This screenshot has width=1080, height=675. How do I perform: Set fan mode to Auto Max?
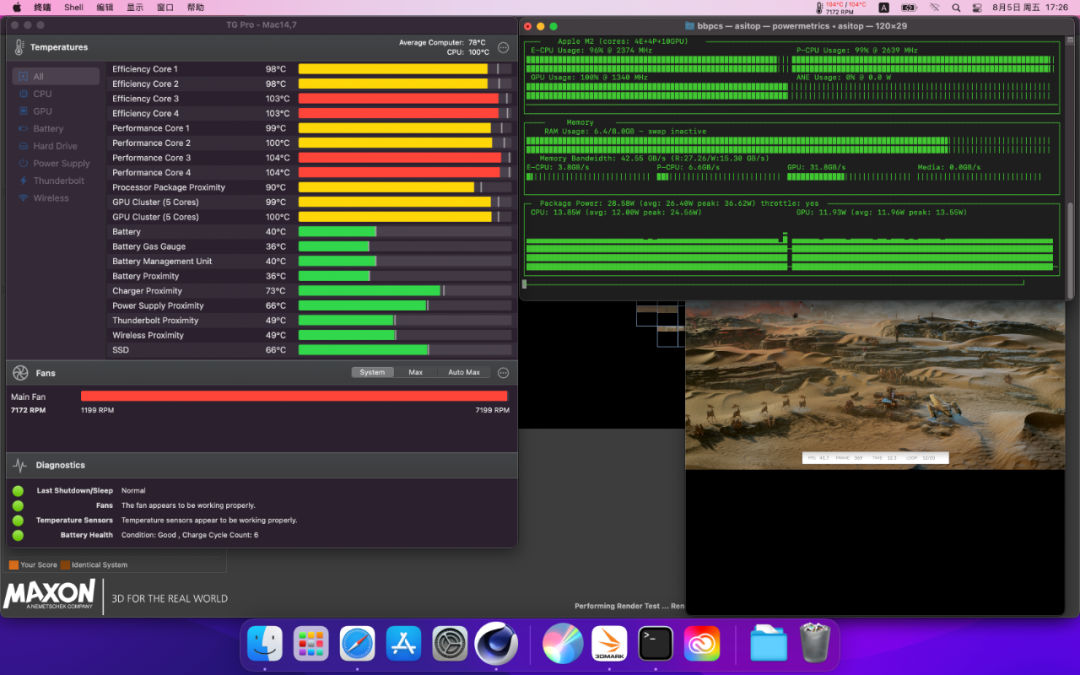[463, 372]
